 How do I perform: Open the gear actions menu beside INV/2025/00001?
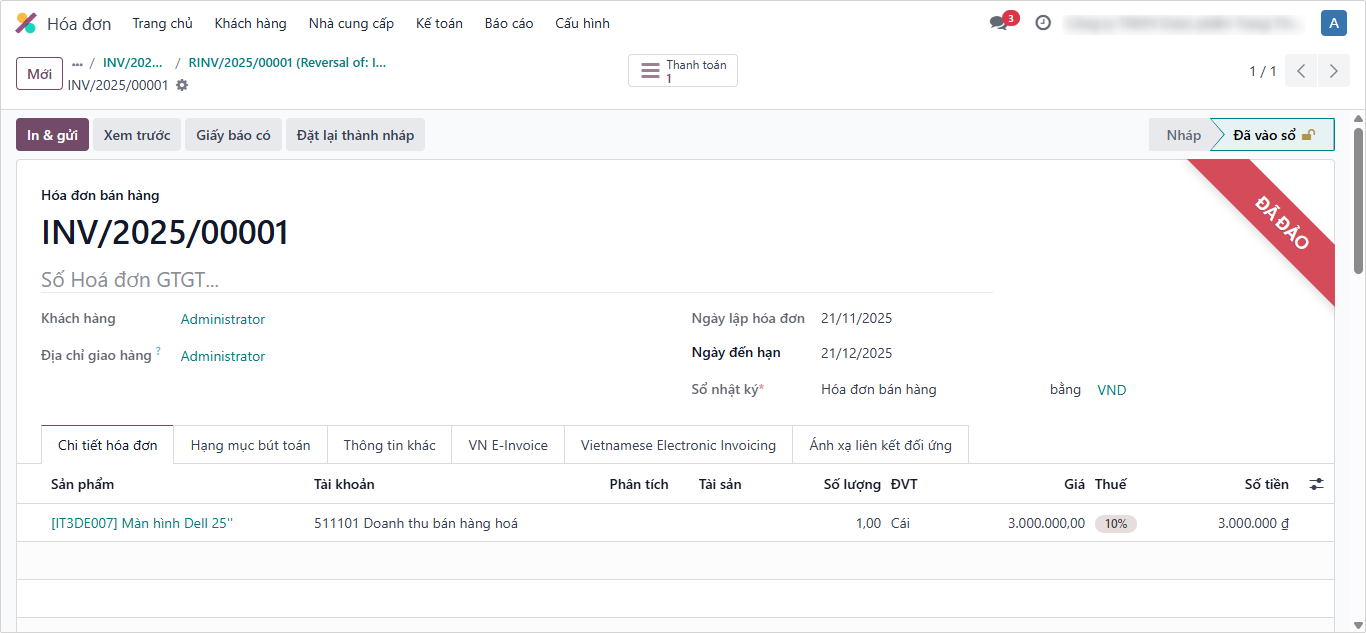(x=182, y=86)
